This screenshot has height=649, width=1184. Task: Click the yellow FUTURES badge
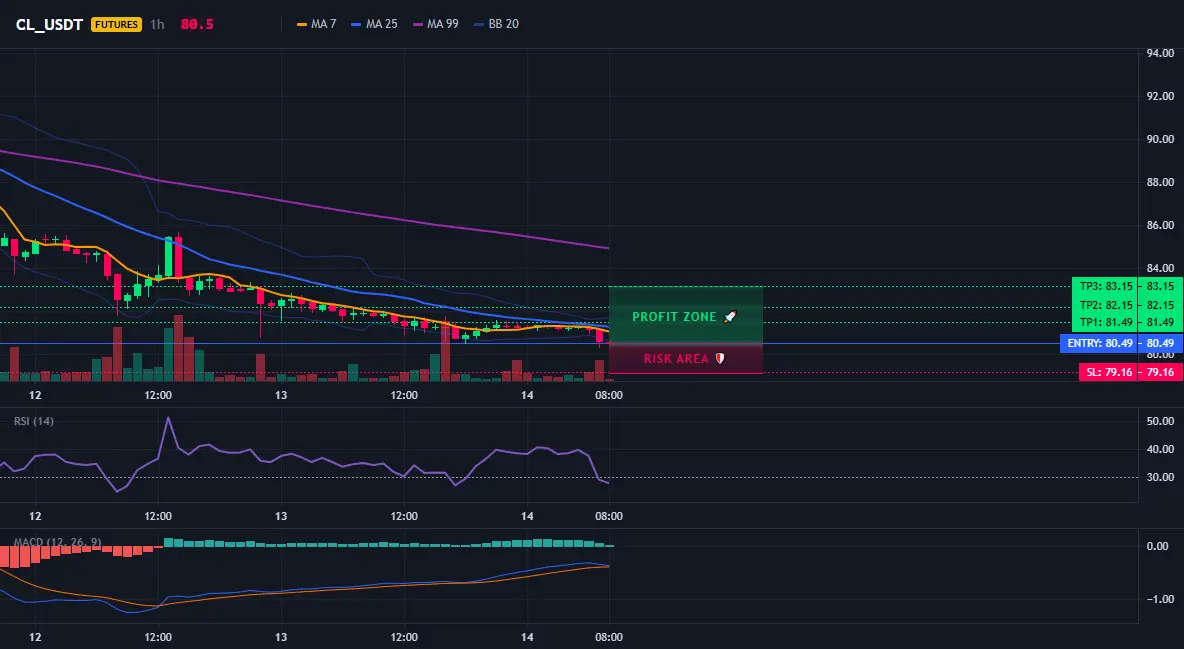tap(116, 24)
